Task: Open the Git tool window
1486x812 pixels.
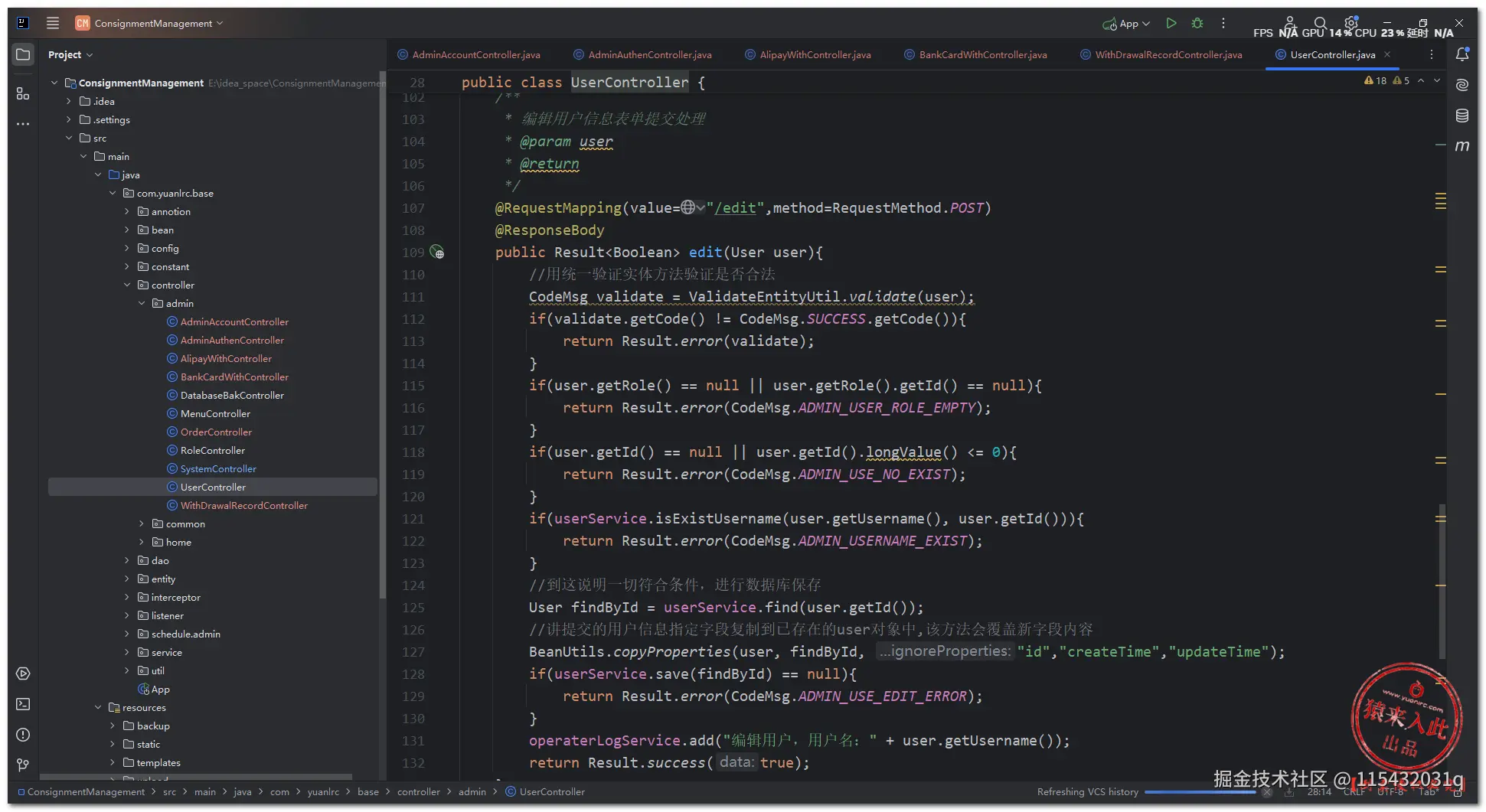Action: click(23, 765)
